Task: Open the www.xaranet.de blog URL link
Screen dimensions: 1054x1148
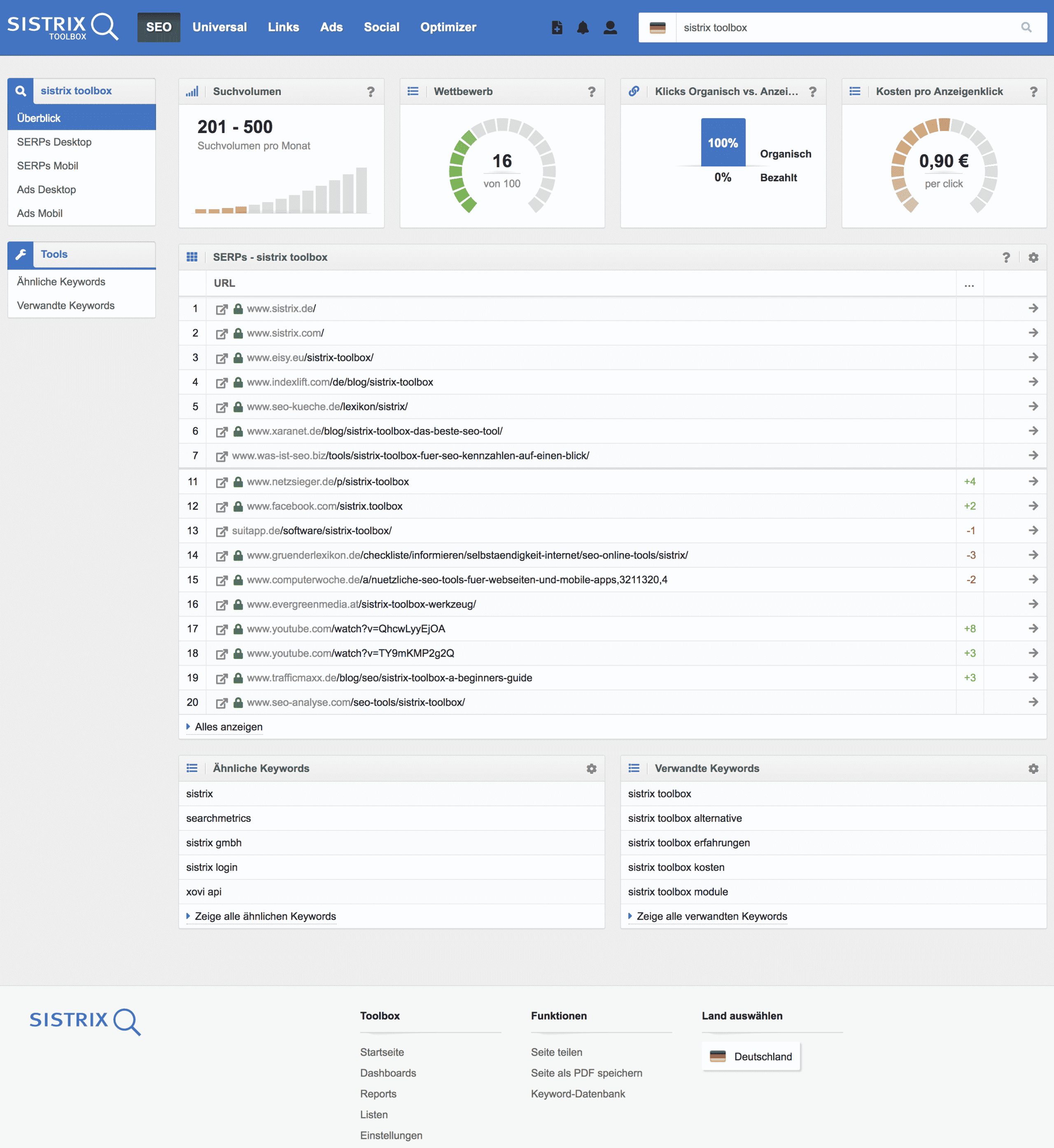Action: pos(375,431)
